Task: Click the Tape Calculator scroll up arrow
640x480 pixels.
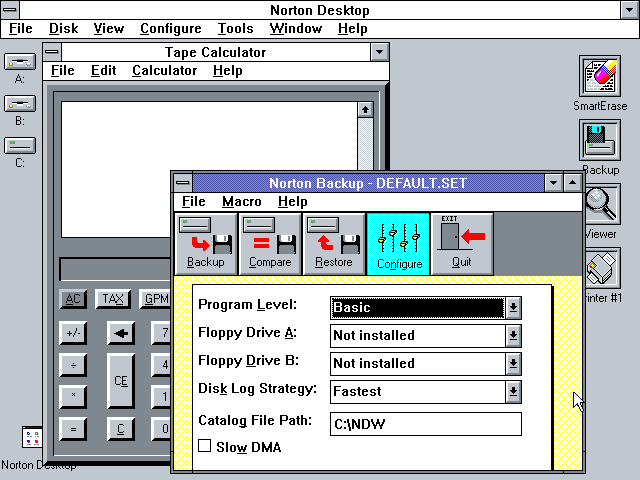Action: (x=365, y=110)
